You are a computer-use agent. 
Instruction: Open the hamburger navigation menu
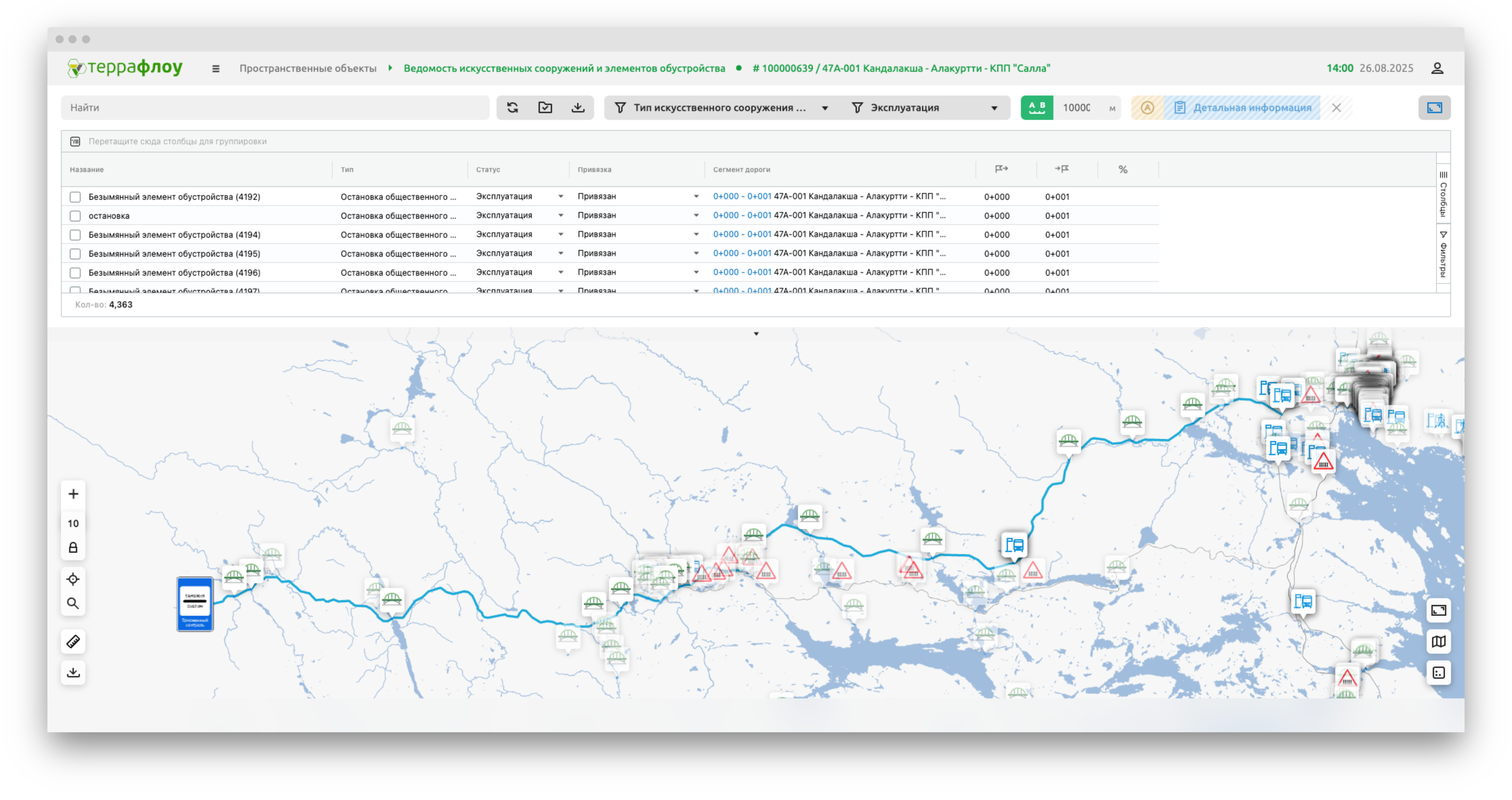[x=216, y=69]
